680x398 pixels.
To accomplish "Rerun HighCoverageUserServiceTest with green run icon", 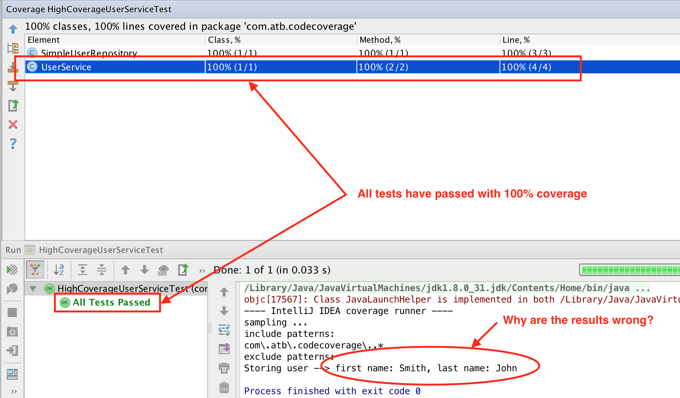I will (x=12, y=270).
